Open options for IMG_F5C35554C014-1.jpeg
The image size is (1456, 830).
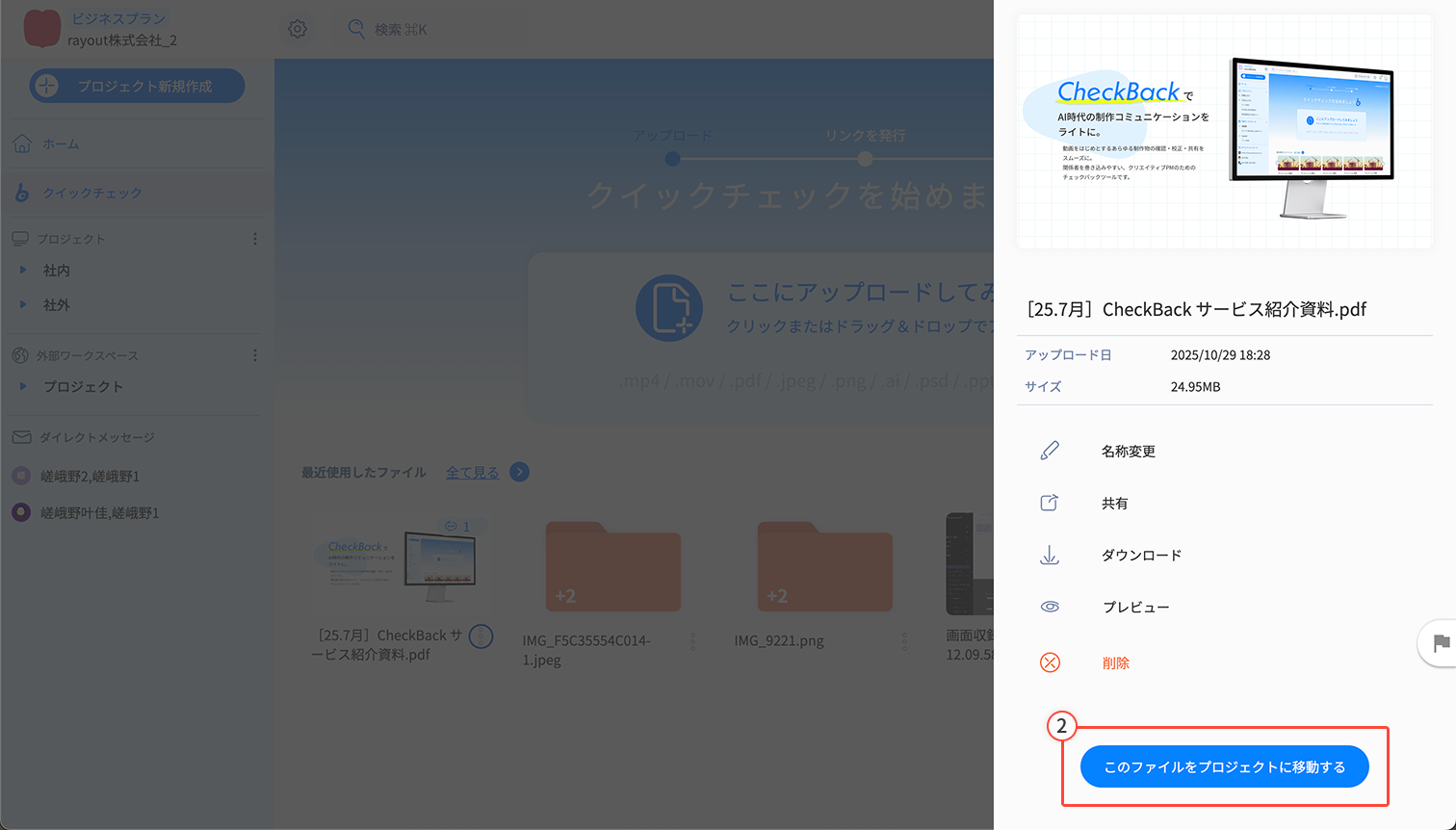692,641
